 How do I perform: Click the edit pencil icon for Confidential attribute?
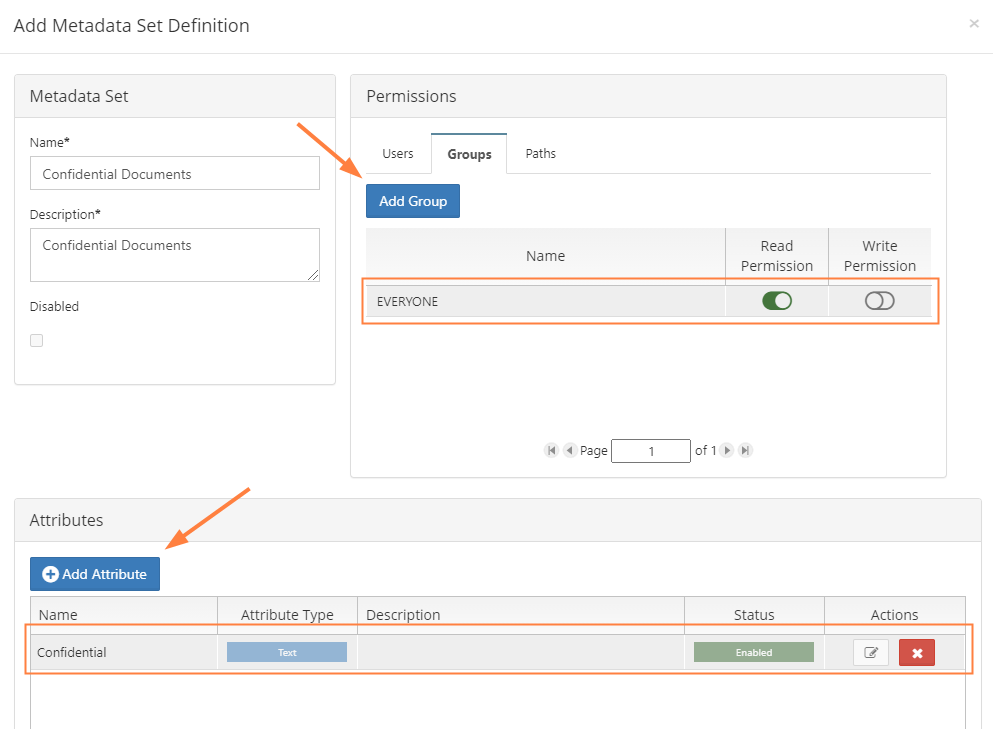click(870, 653)
